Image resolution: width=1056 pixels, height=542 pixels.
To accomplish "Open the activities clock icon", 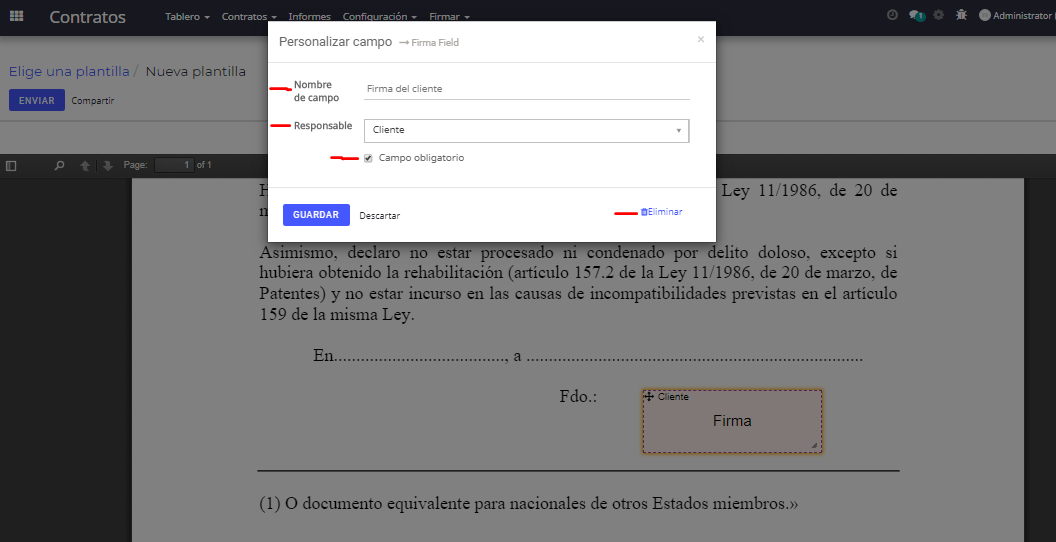I will [x=892, y=15].
